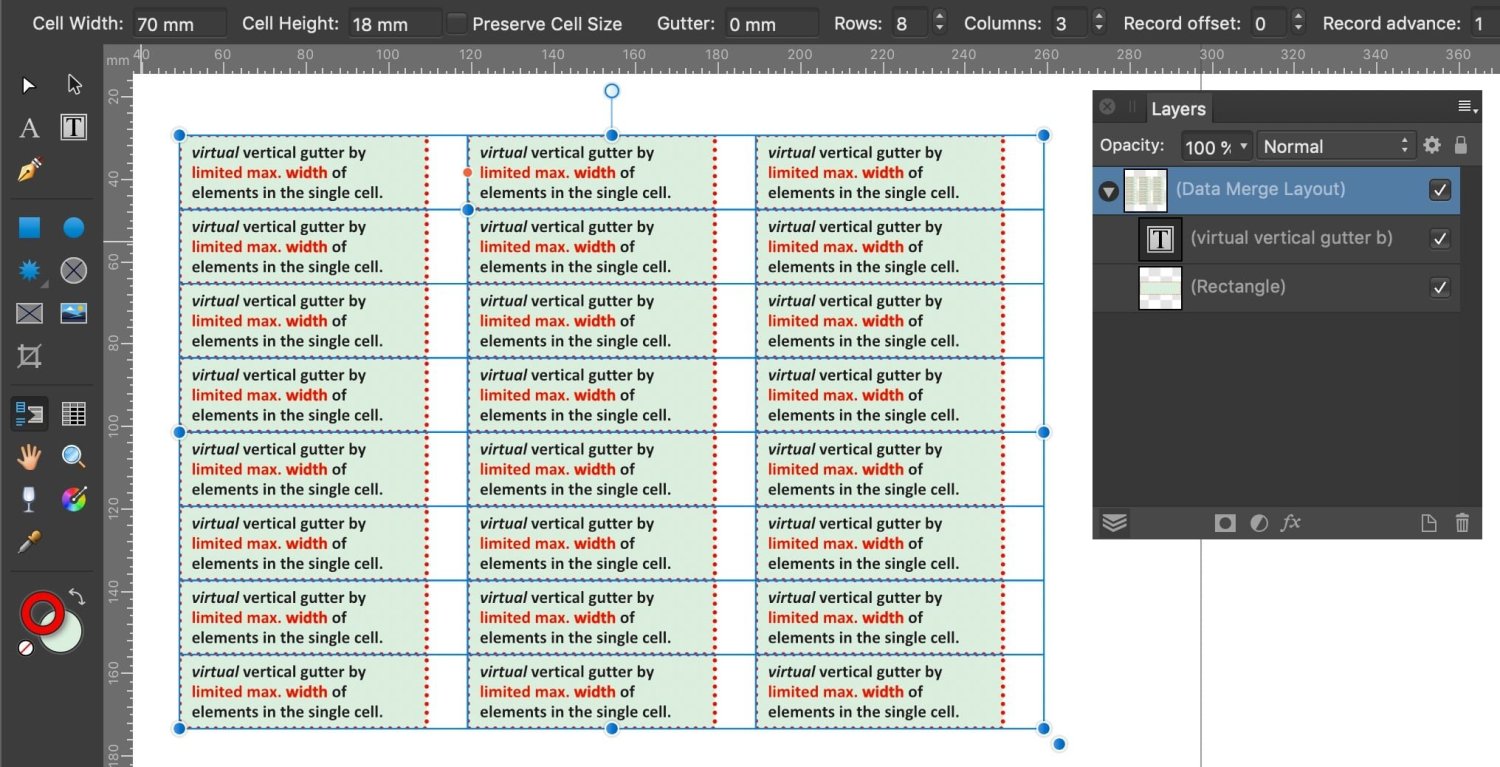The height and width of the screenshot is (767, 1500).
Task: Toggle visibility of virtual vertical gutter layer
Action: click(x=1440, y=239)
